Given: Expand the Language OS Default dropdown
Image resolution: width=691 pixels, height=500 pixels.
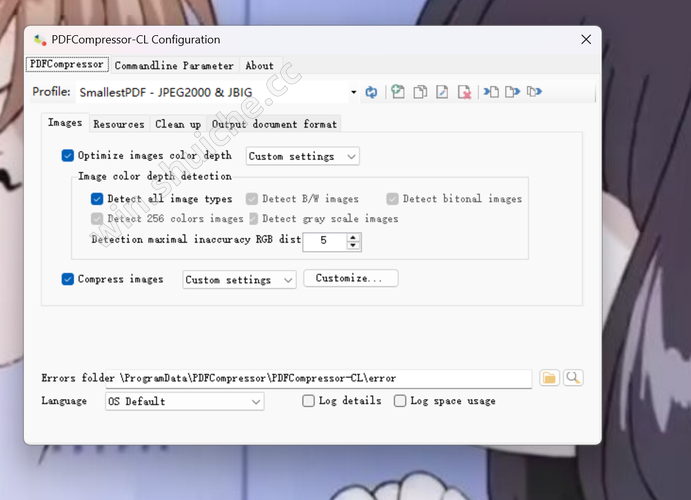Looking at the screenshot, I should pyautogui.click(x=256, y=402).
